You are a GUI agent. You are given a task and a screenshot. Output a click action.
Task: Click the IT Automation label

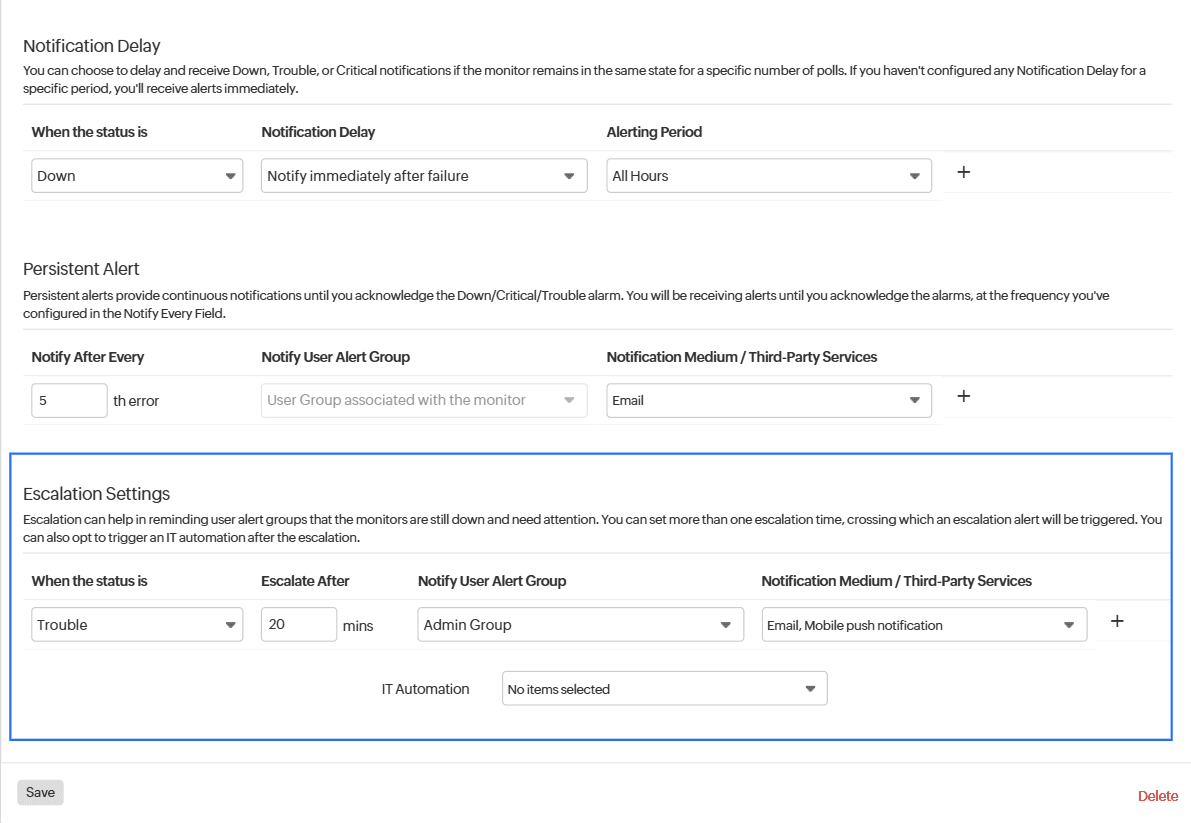click(425, 689)
